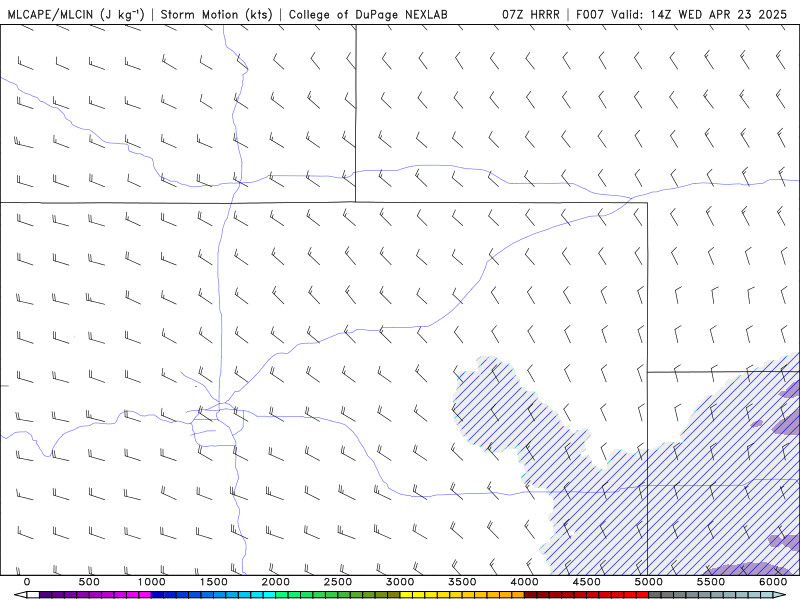This screenshot has height=600, width=800.
Task: Click the olive swatch just before 3000
Action: 394,594
